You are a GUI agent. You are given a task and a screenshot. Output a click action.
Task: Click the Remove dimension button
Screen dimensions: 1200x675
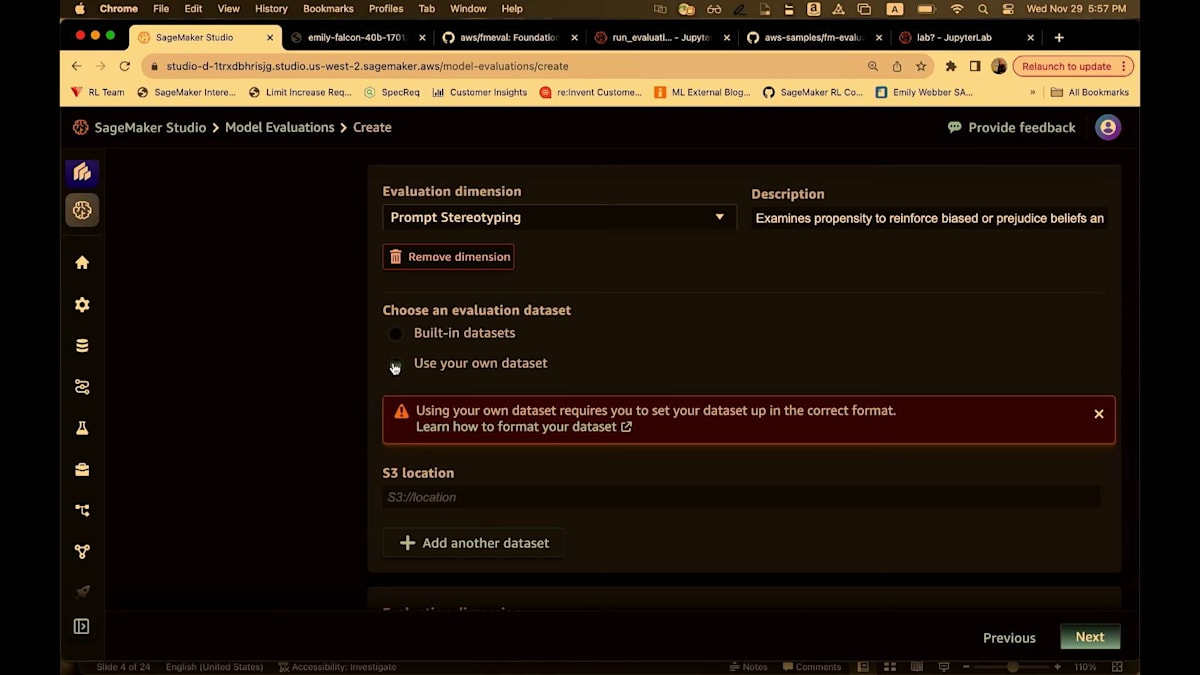[448, 257]
